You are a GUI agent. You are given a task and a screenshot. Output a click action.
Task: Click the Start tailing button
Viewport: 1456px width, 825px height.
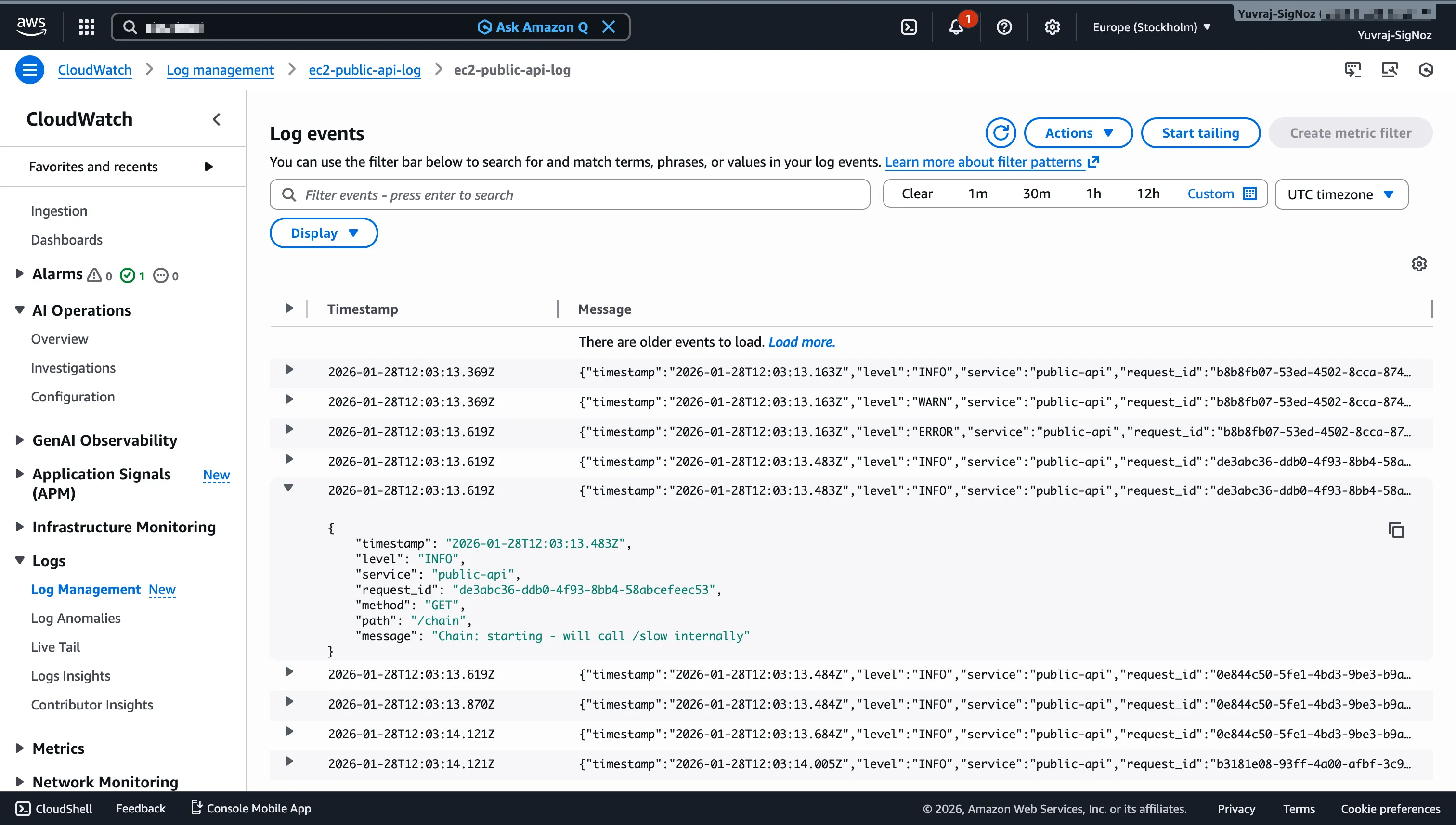click(1200, 132)
